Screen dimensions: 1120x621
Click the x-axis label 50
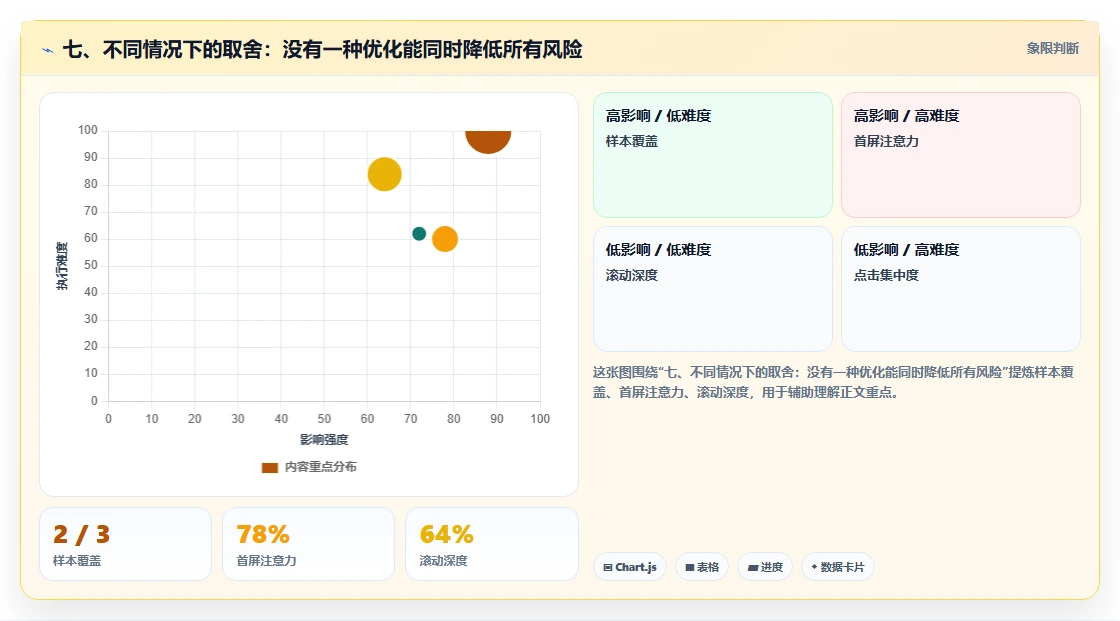324,419
